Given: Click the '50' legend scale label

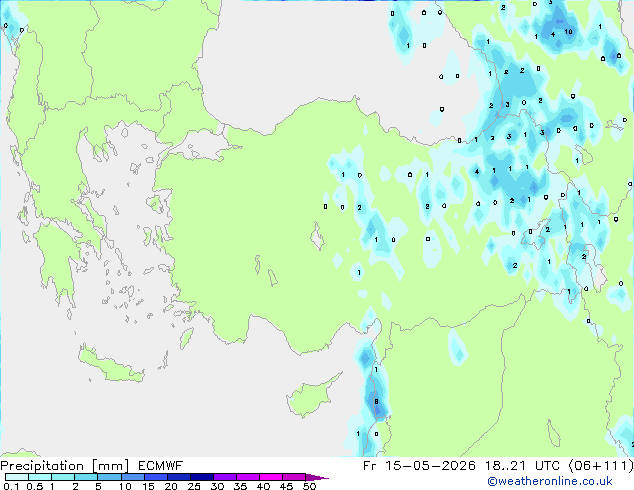Looking at the screenshot, I should [309, 486].
